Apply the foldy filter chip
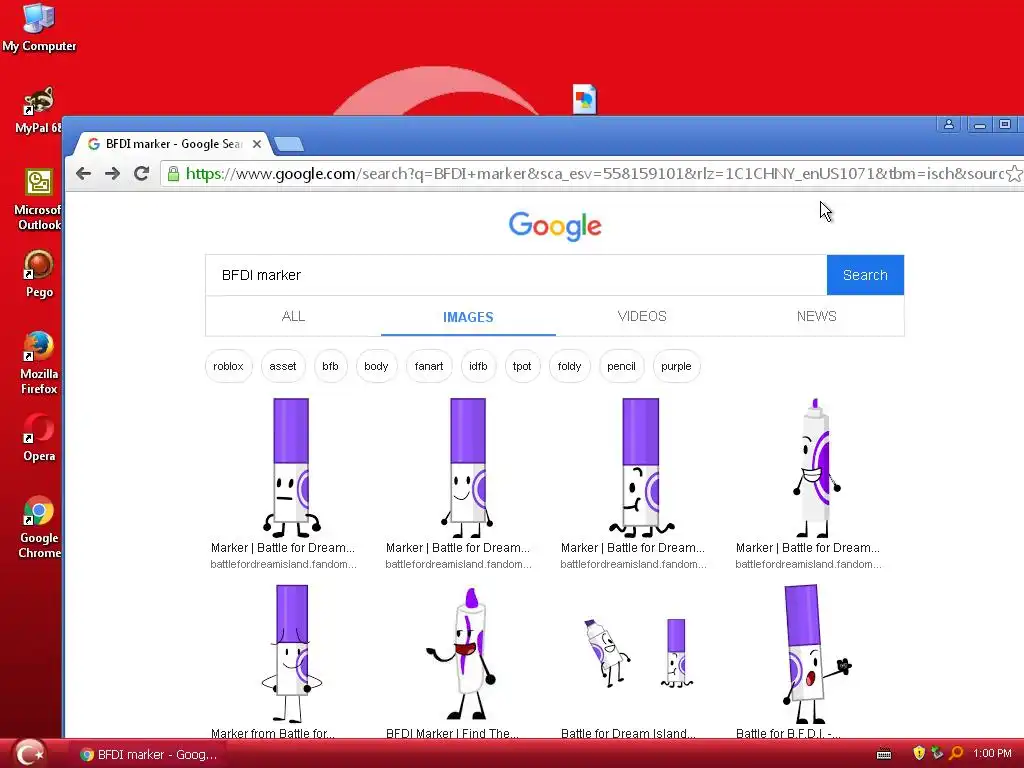 coord(569,366)
